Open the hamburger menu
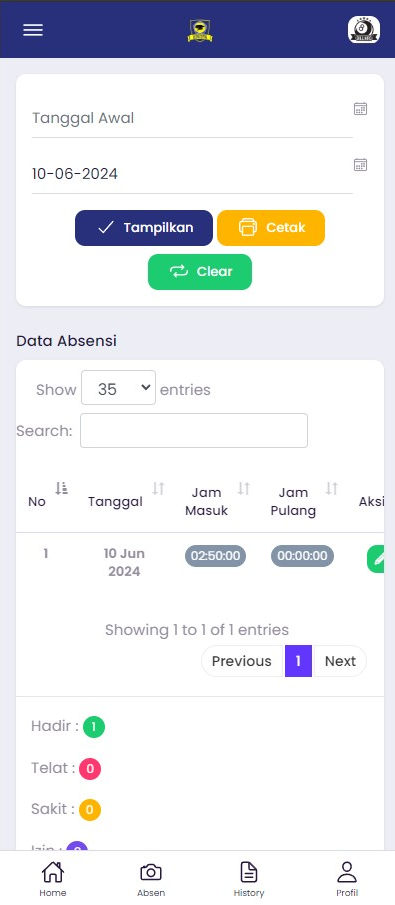395x905 pixels. [33, 30]
